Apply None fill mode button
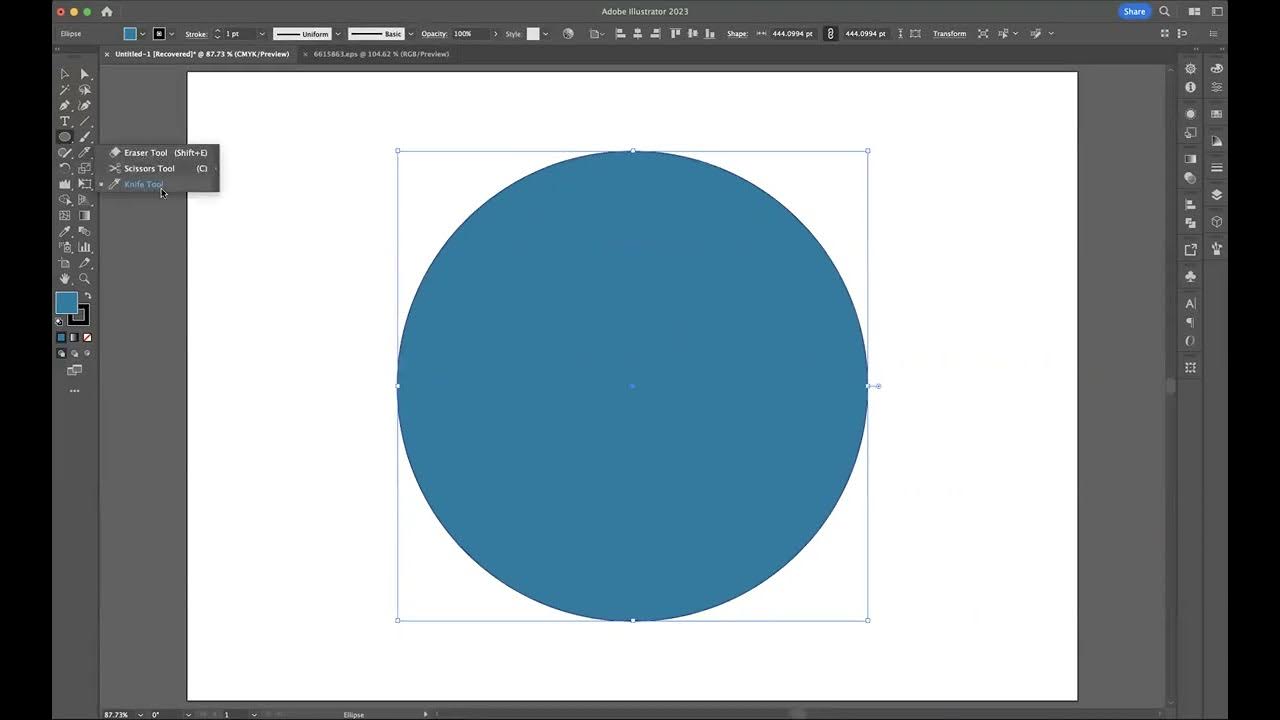 87,337
